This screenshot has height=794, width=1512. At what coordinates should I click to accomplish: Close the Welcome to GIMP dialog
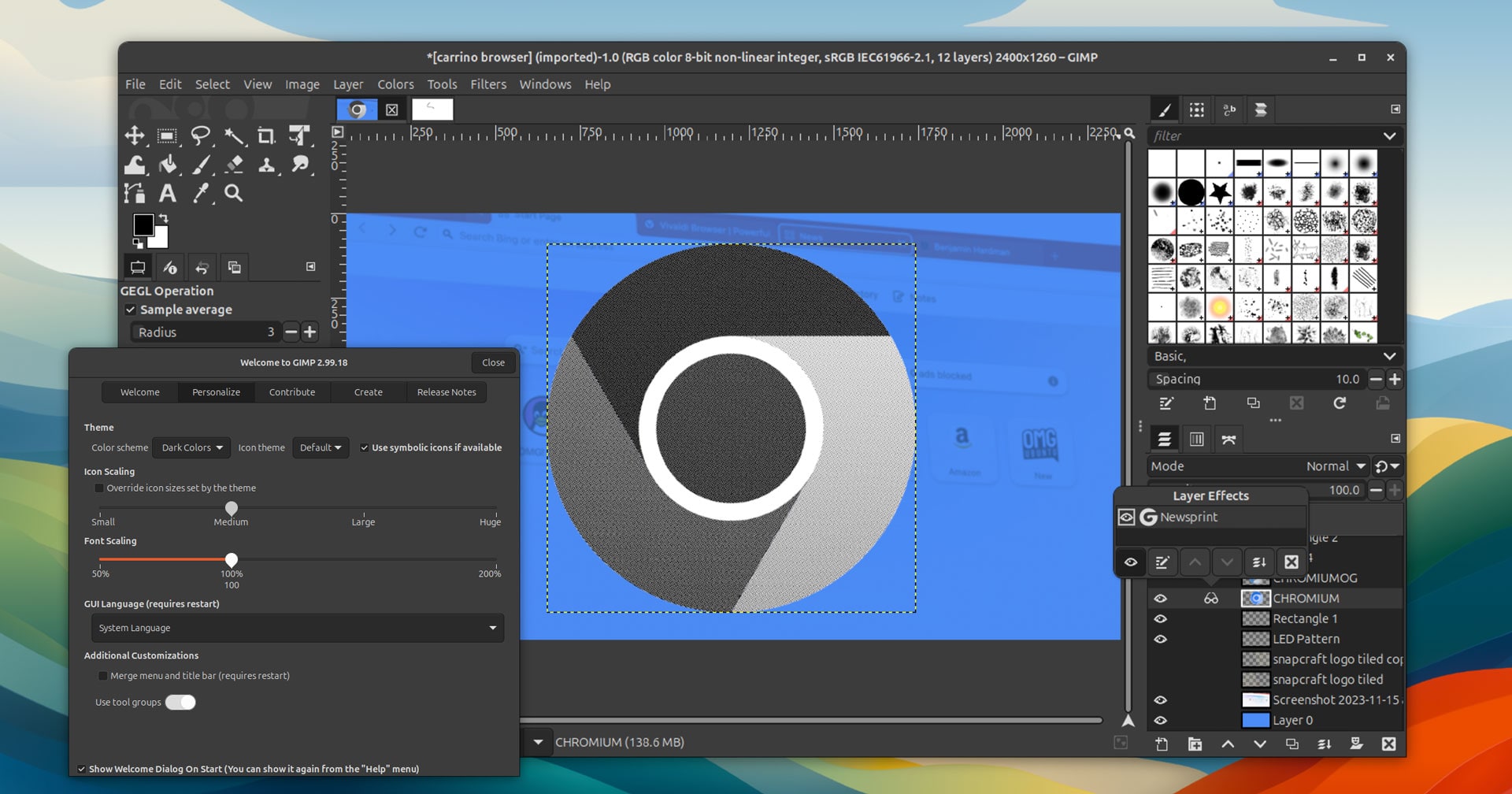(x=494, y=362)
